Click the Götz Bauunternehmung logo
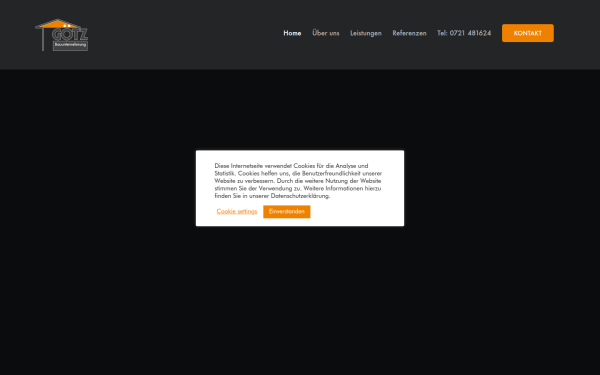 [62, 35]
